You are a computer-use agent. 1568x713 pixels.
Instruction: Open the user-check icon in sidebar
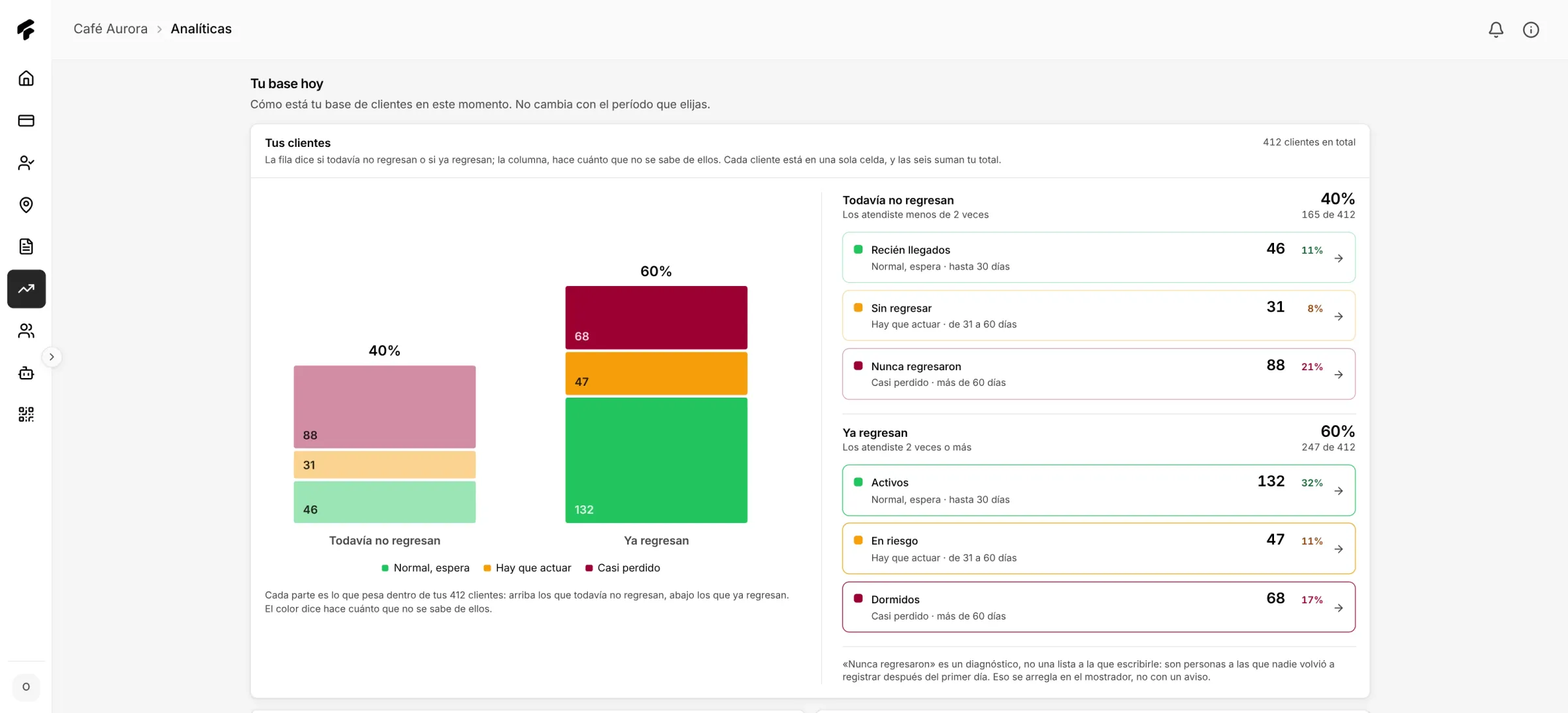coord(26,163)
